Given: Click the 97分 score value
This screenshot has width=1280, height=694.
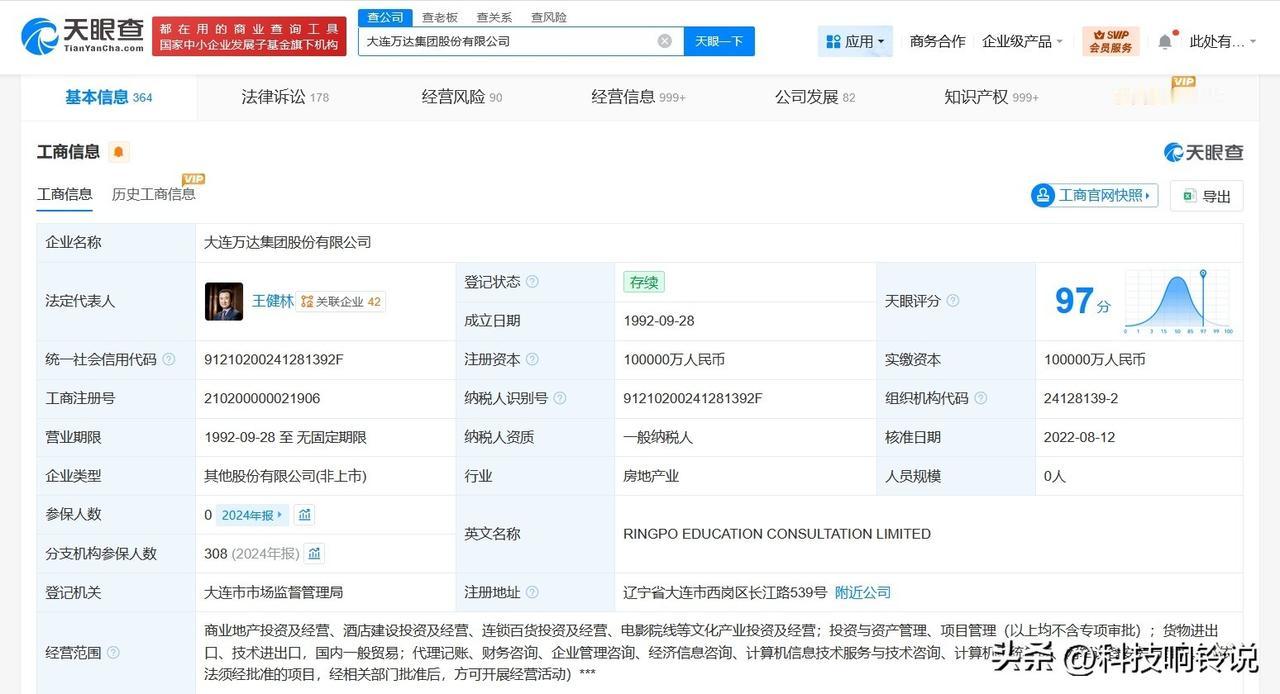Looking at the screenshot, I should click(x=1082, y=301).
